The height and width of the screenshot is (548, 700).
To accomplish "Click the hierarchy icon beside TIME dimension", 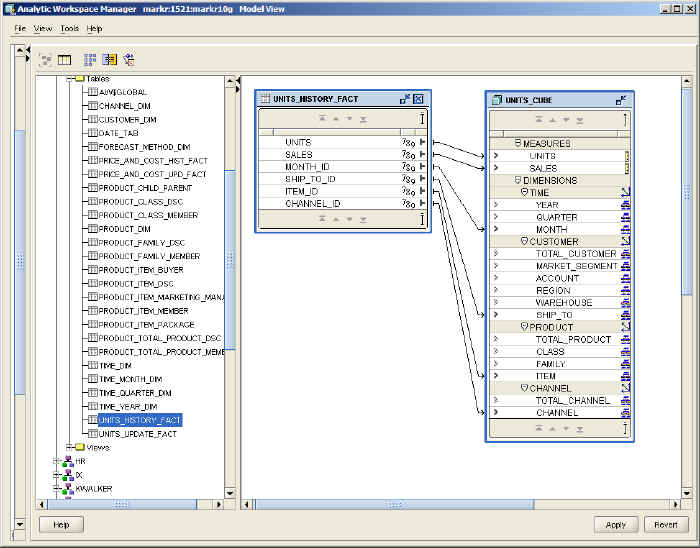I will (x=625, y=192).
